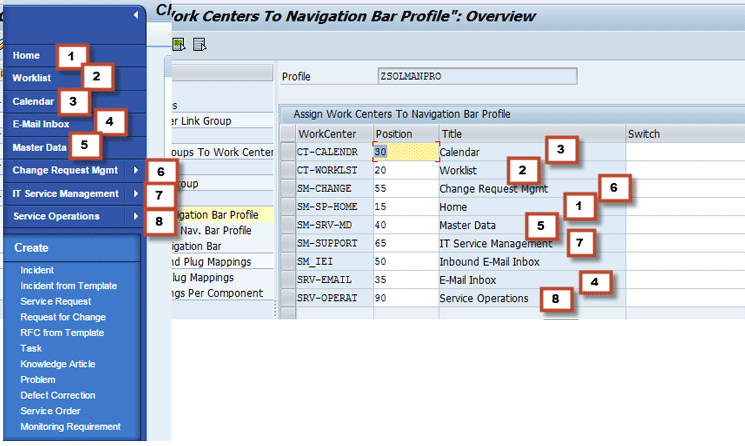The width and height of the screenshot is (745, 446).
Task: Expand the IT Service Management submenu arrow
Action: pyautogui.click(x=135, y=193)
